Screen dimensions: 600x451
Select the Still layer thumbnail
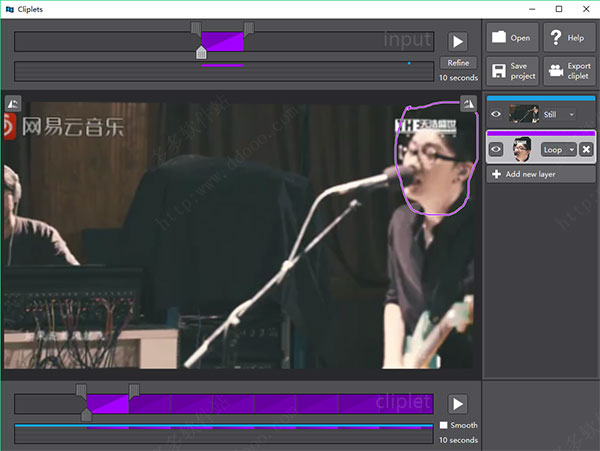pyautogui.click(x=523, y=114)
